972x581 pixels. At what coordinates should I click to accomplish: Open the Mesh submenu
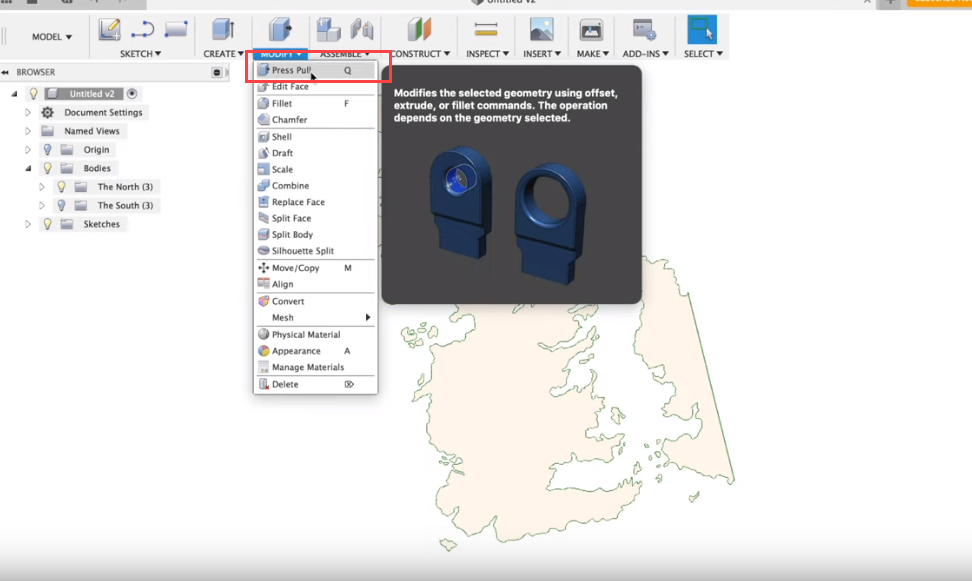pyautogui.click(x=315, y=317)
